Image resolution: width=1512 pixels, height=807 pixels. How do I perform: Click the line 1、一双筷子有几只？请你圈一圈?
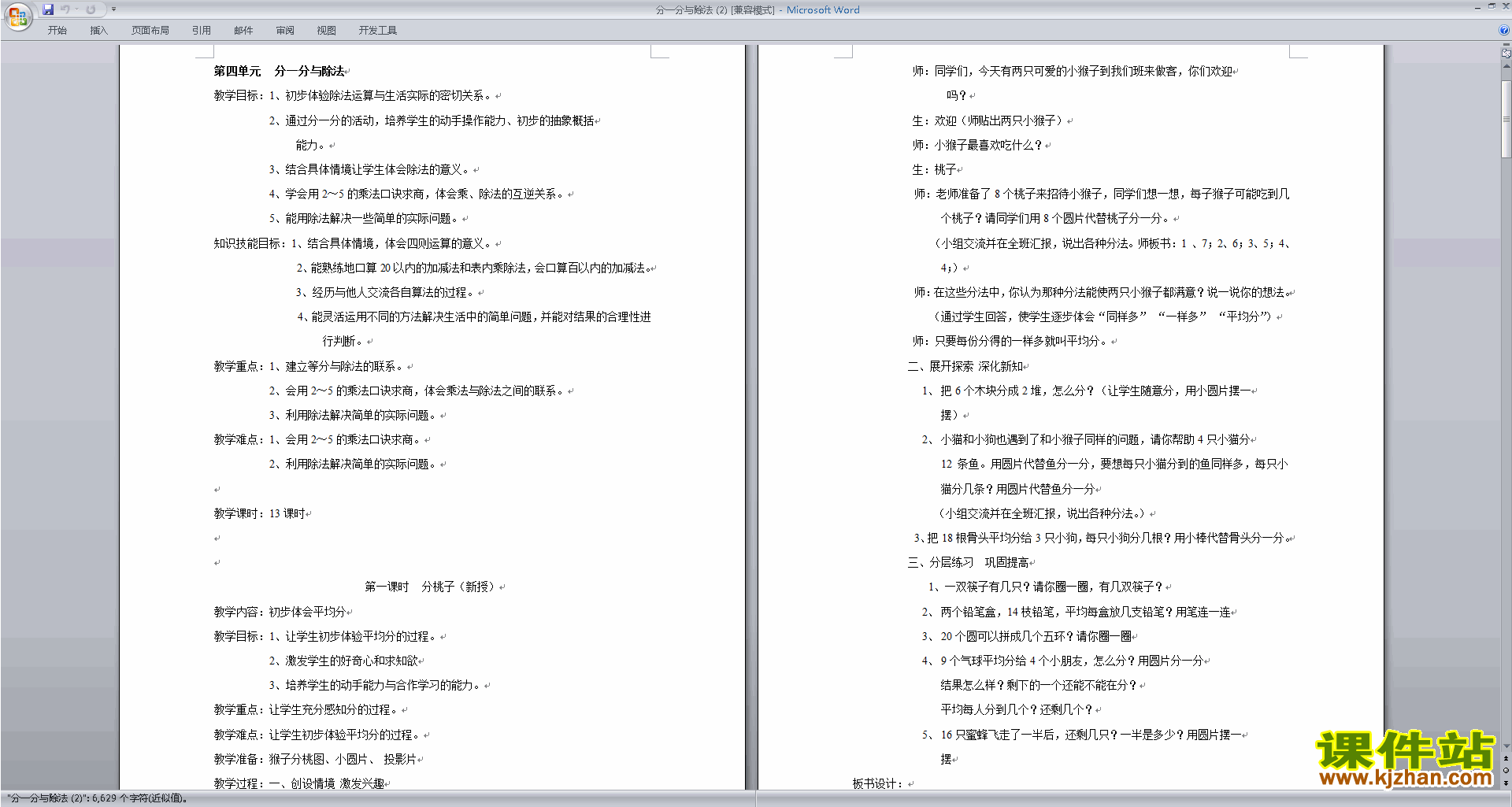1046,587
